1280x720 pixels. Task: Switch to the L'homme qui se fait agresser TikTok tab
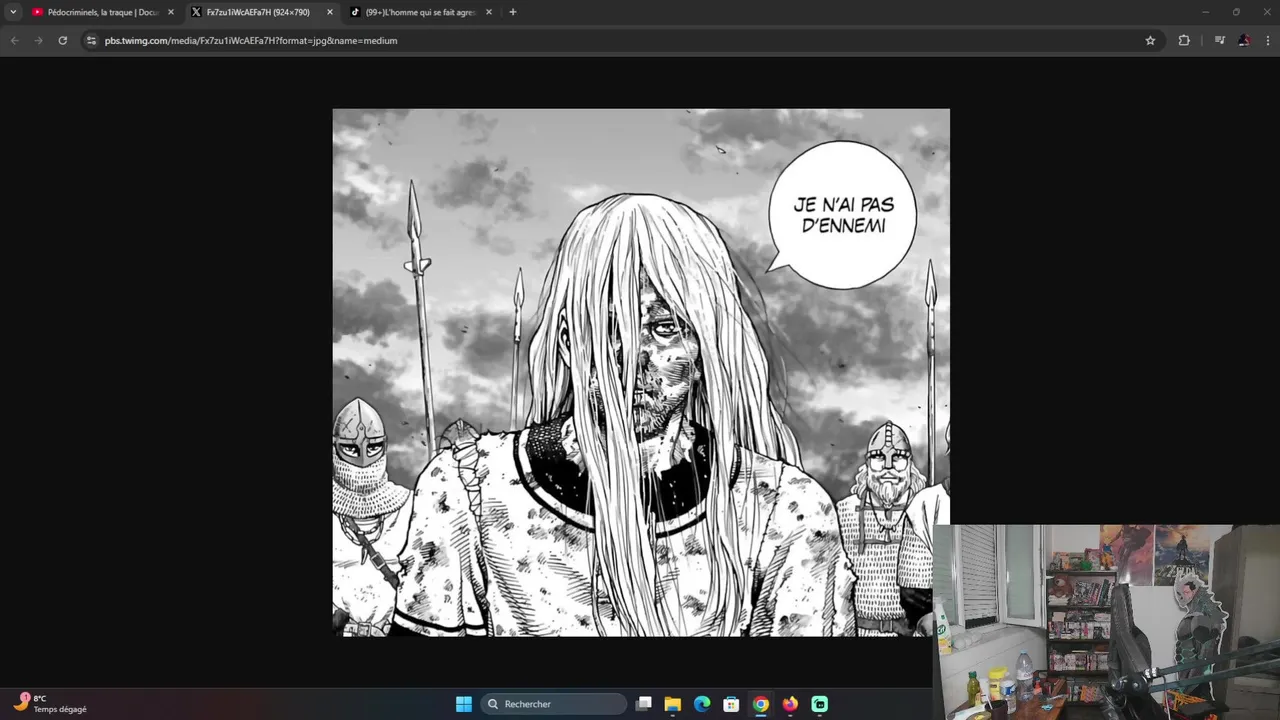coord(420,12)
